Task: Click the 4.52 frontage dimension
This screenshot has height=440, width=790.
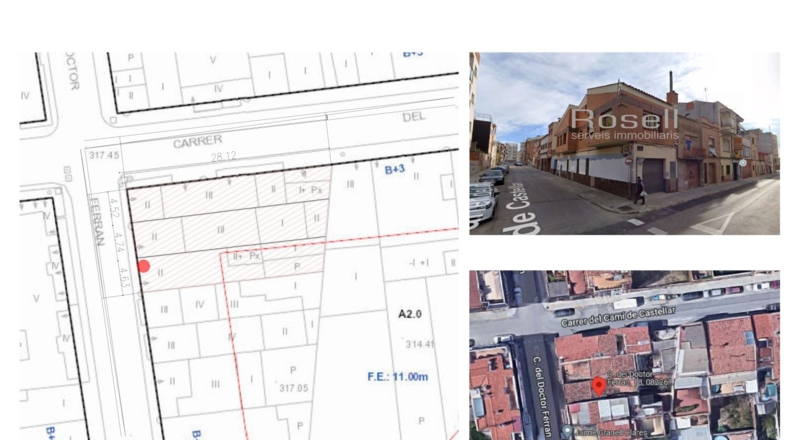Action: click(115, 209)
